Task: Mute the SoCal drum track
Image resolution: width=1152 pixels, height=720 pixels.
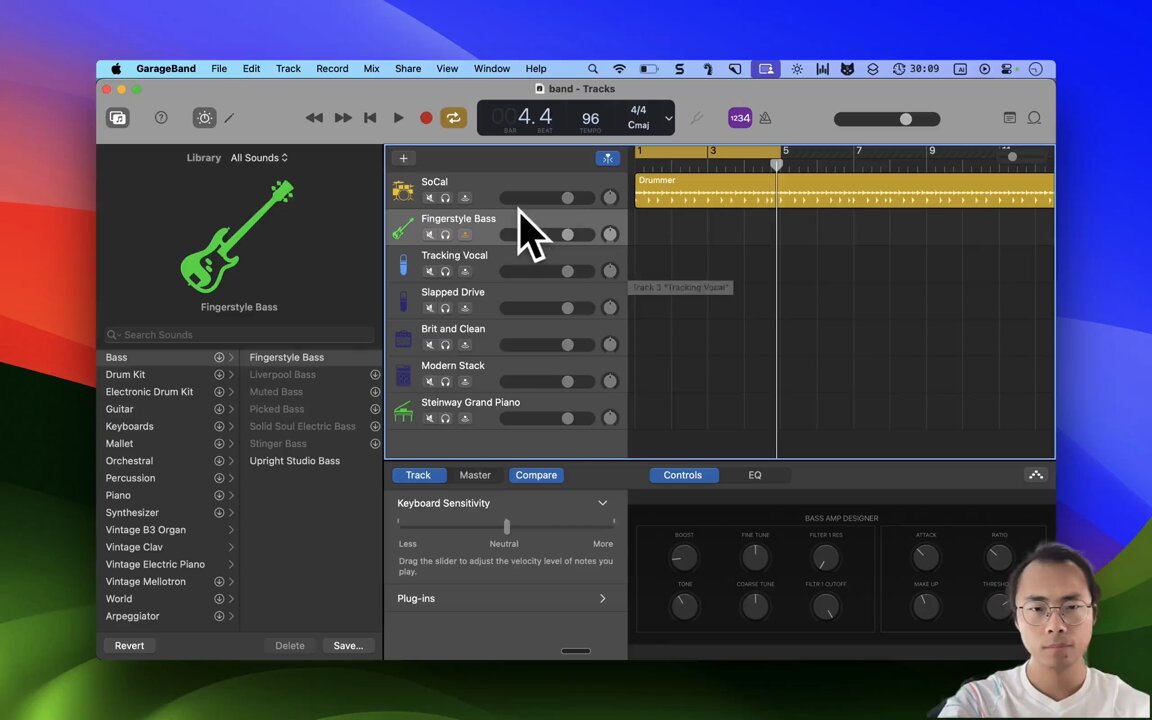Action: 430,198
